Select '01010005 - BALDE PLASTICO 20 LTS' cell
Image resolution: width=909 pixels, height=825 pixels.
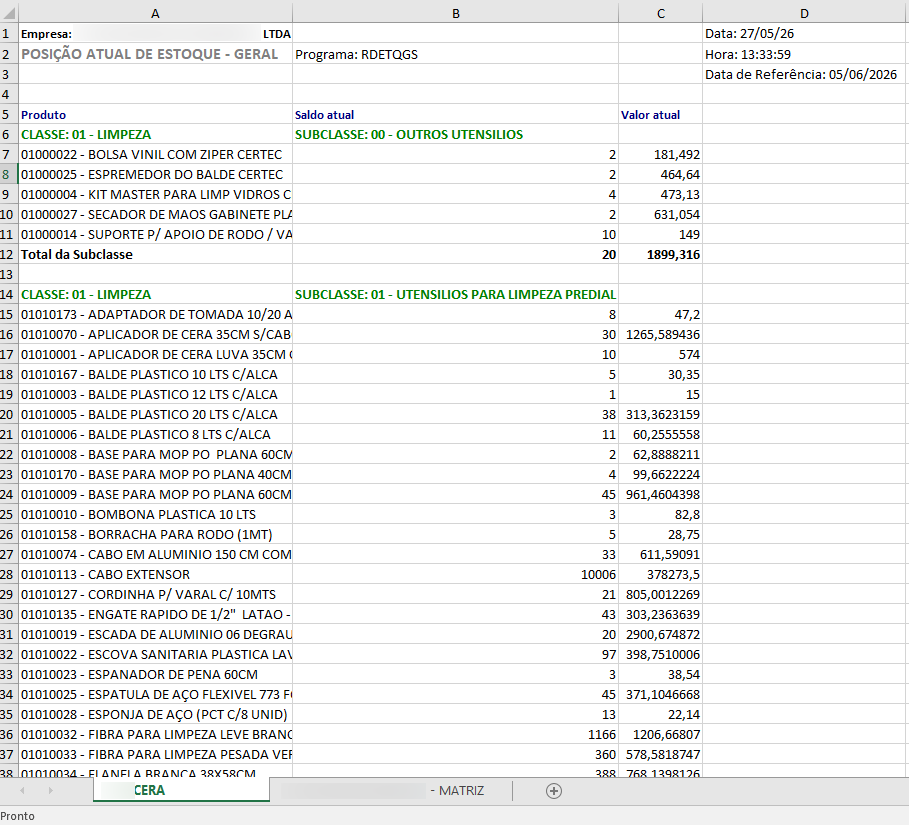click(x=155, y=415)
